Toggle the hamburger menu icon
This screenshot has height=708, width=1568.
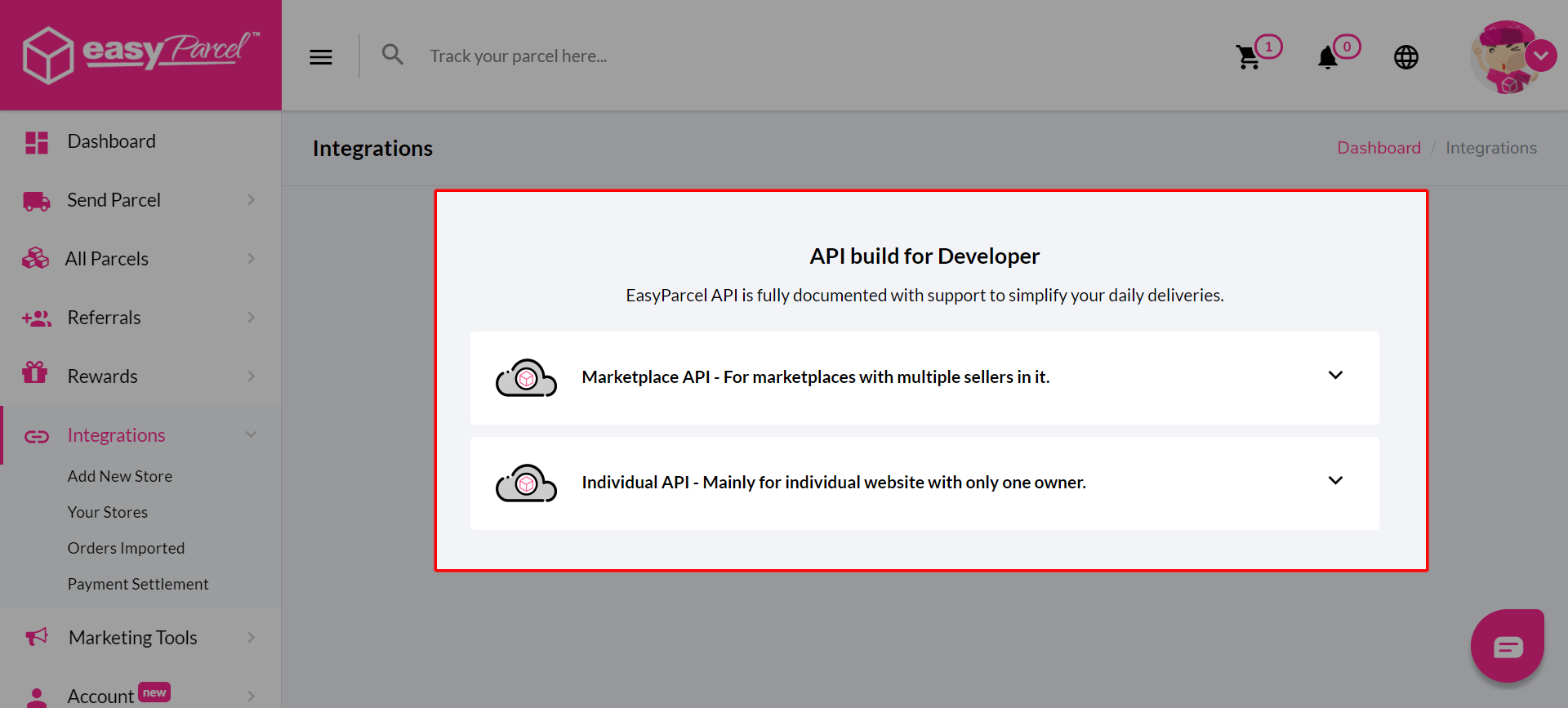[321, 57]
